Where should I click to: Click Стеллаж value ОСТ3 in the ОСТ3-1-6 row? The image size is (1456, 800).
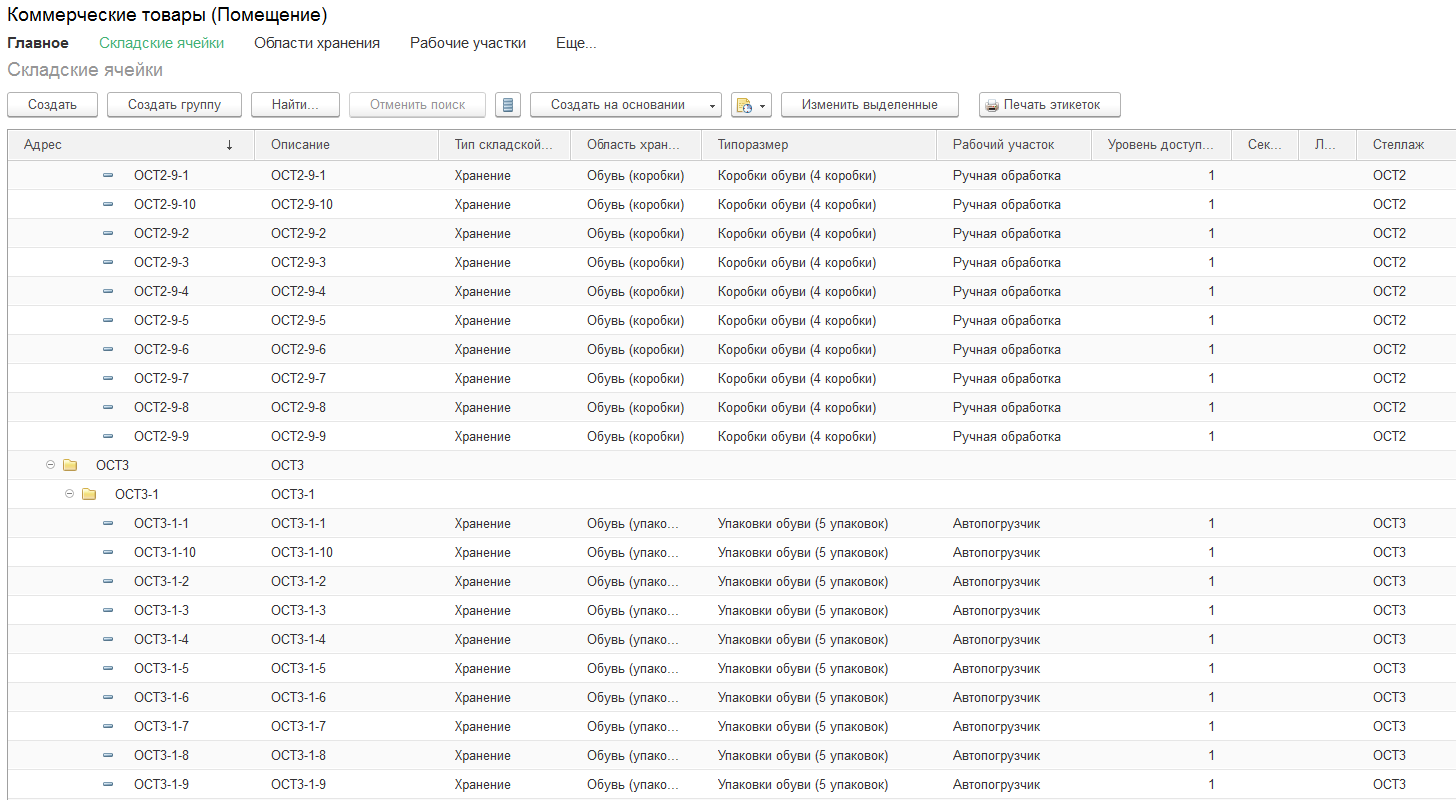[1389, 698]
